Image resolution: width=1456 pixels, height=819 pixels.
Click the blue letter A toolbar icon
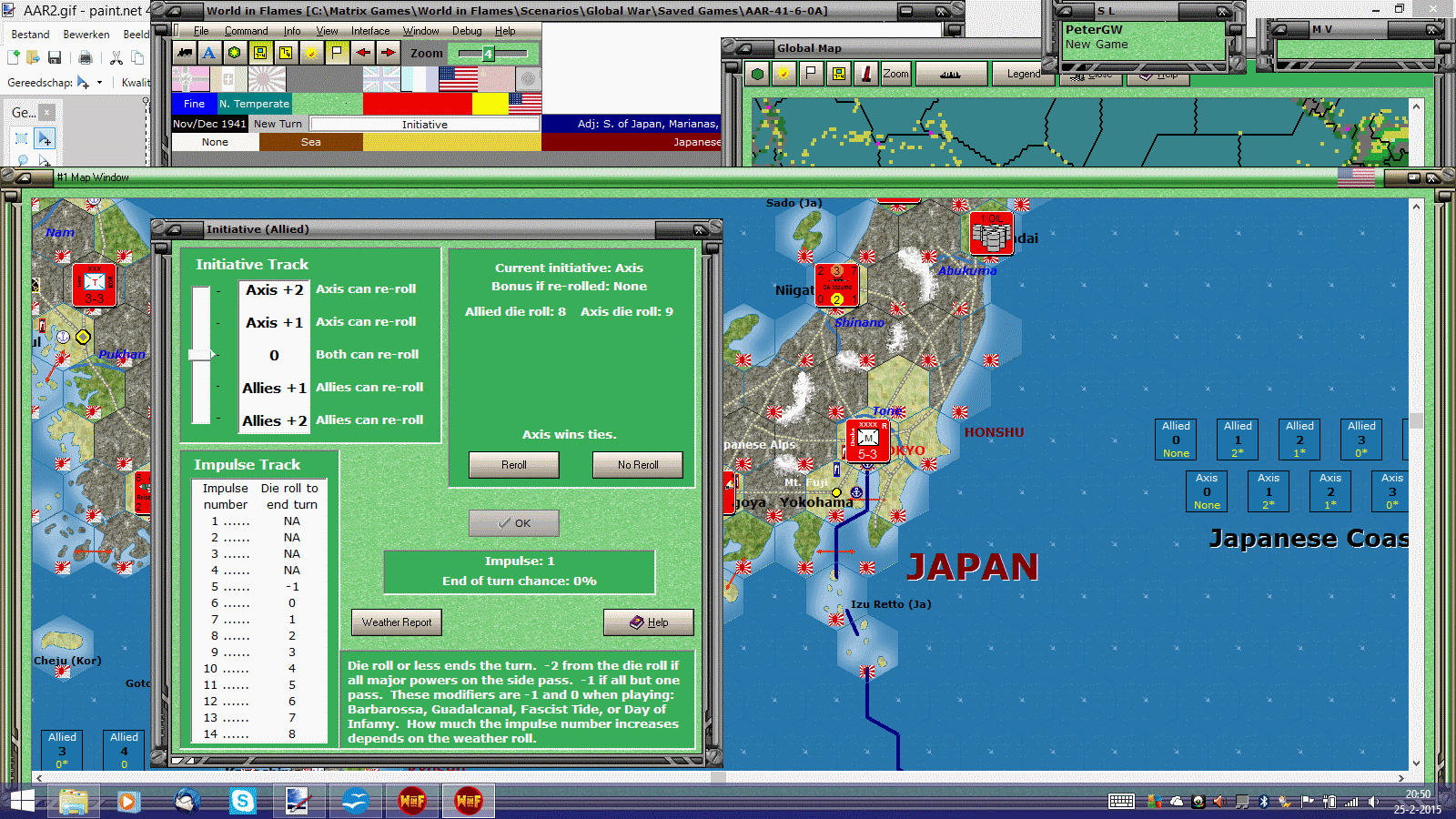pos(209,53)
